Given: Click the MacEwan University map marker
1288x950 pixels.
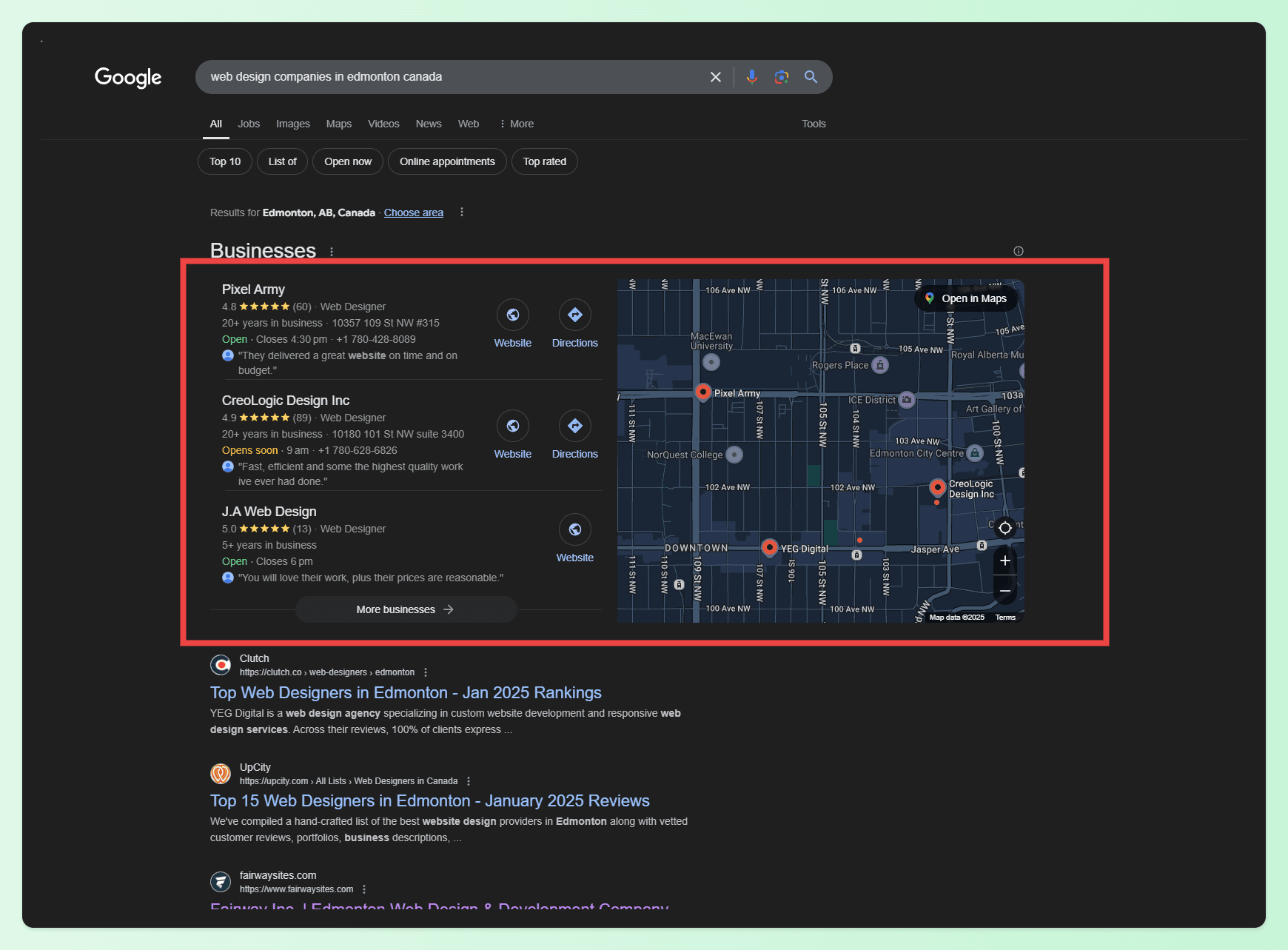Looking at the screenshot, I should click(x=711, y=362).
